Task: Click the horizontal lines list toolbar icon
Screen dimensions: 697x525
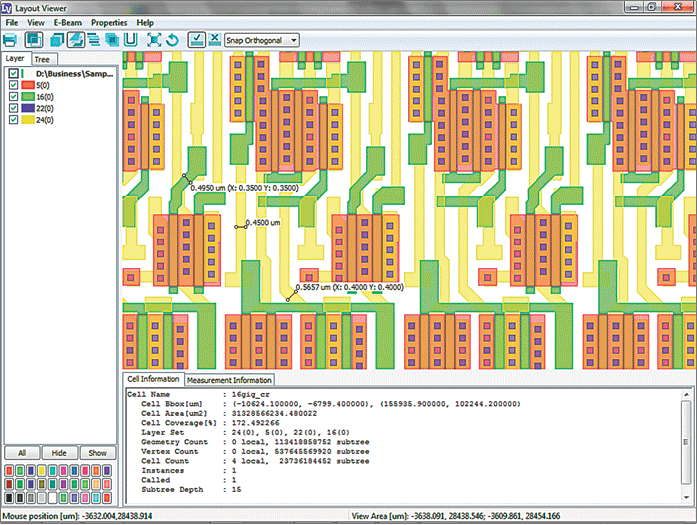Action: click(x=94, y=40)
